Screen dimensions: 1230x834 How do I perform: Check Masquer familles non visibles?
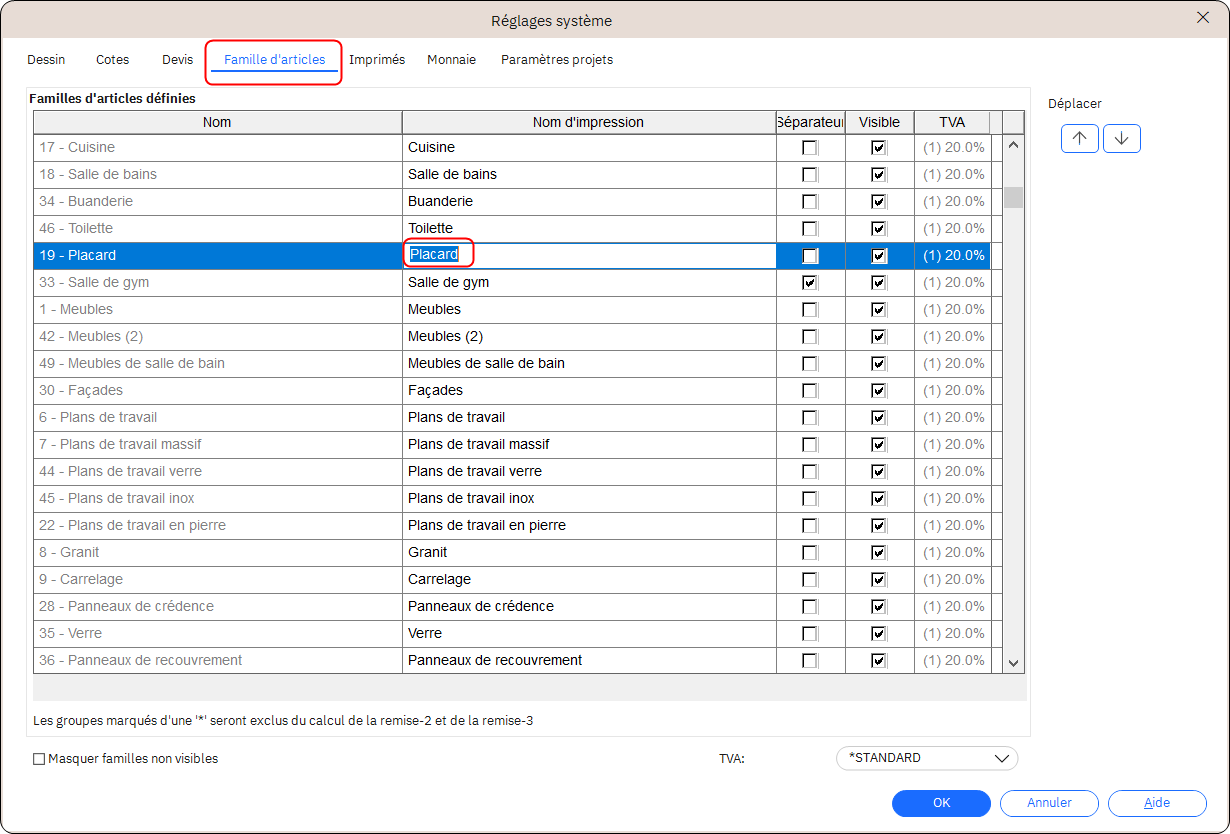click(40, 759)
